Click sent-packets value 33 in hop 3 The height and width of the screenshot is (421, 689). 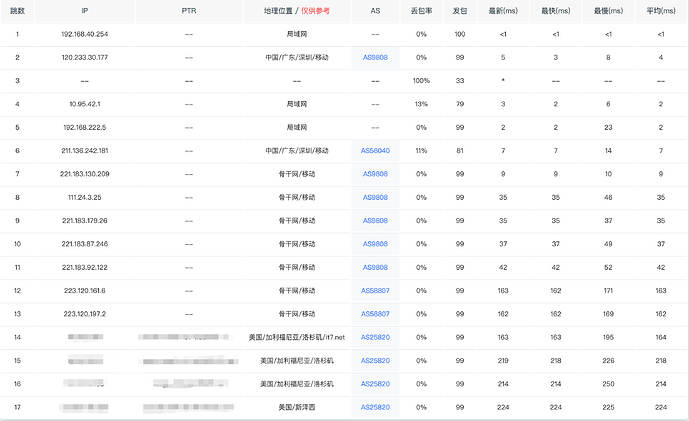(460, 81)
